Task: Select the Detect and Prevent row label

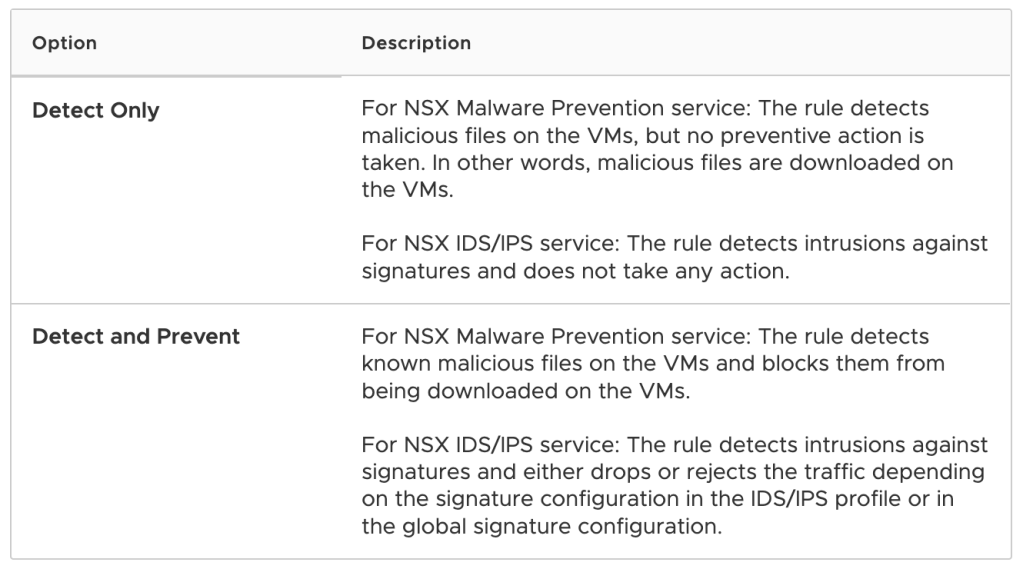Action: [x=136, y=336]
